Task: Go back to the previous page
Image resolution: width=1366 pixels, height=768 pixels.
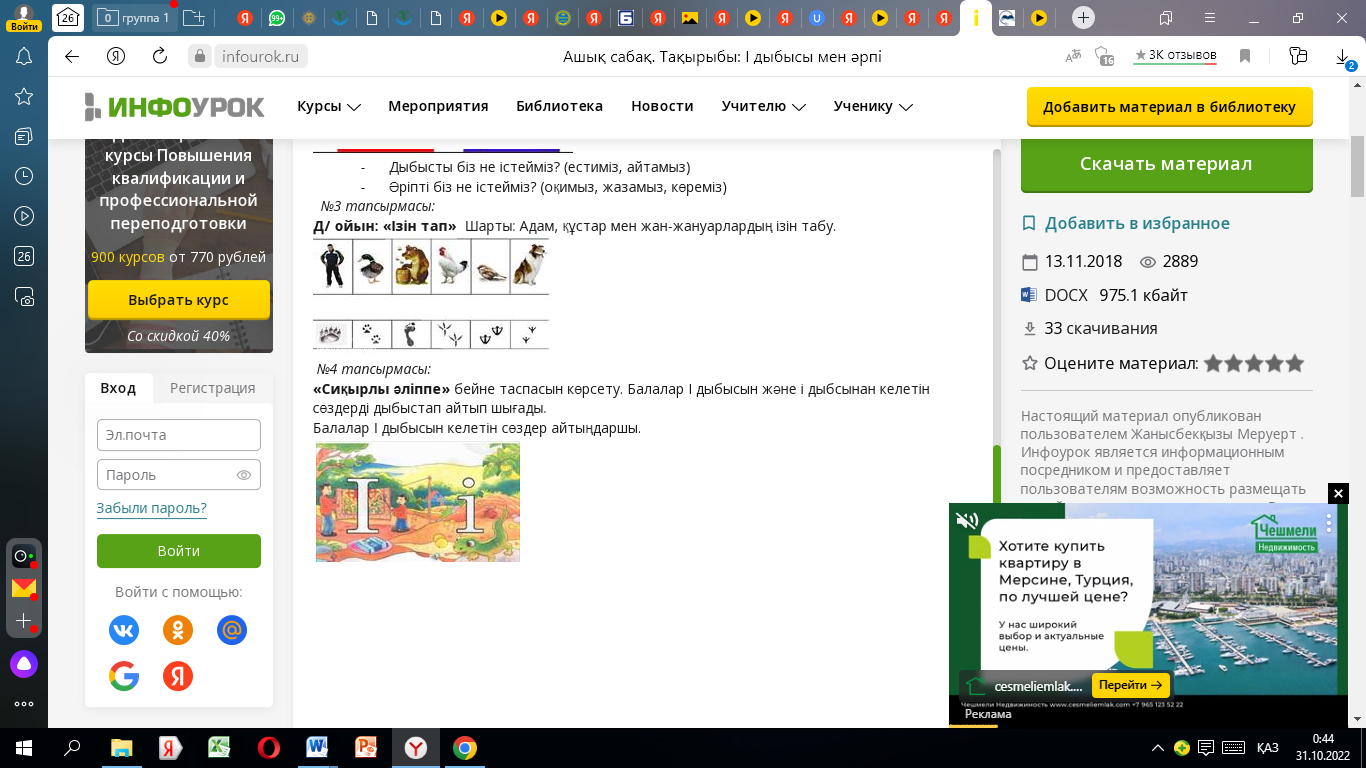Action: point(72,56)
